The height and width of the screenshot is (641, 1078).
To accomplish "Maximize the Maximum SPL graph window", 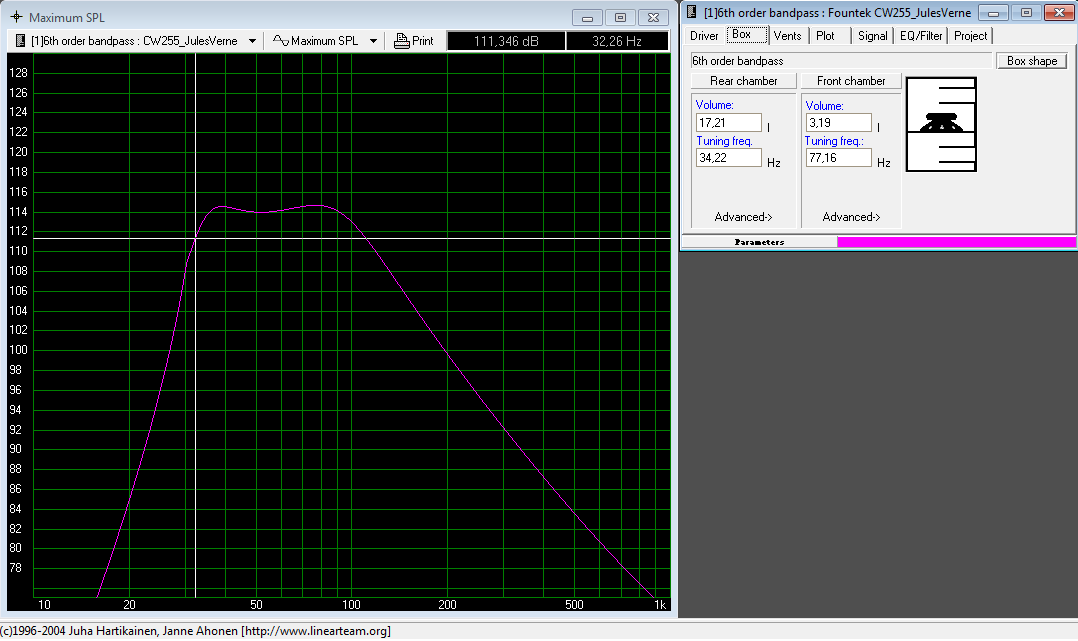I will click(620, 18).
